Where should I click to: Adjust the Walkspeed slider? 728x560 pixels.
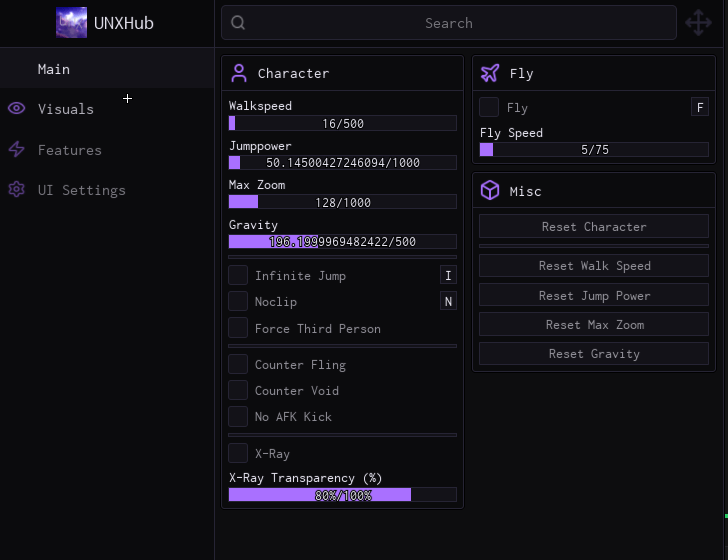tap(343, 123)
